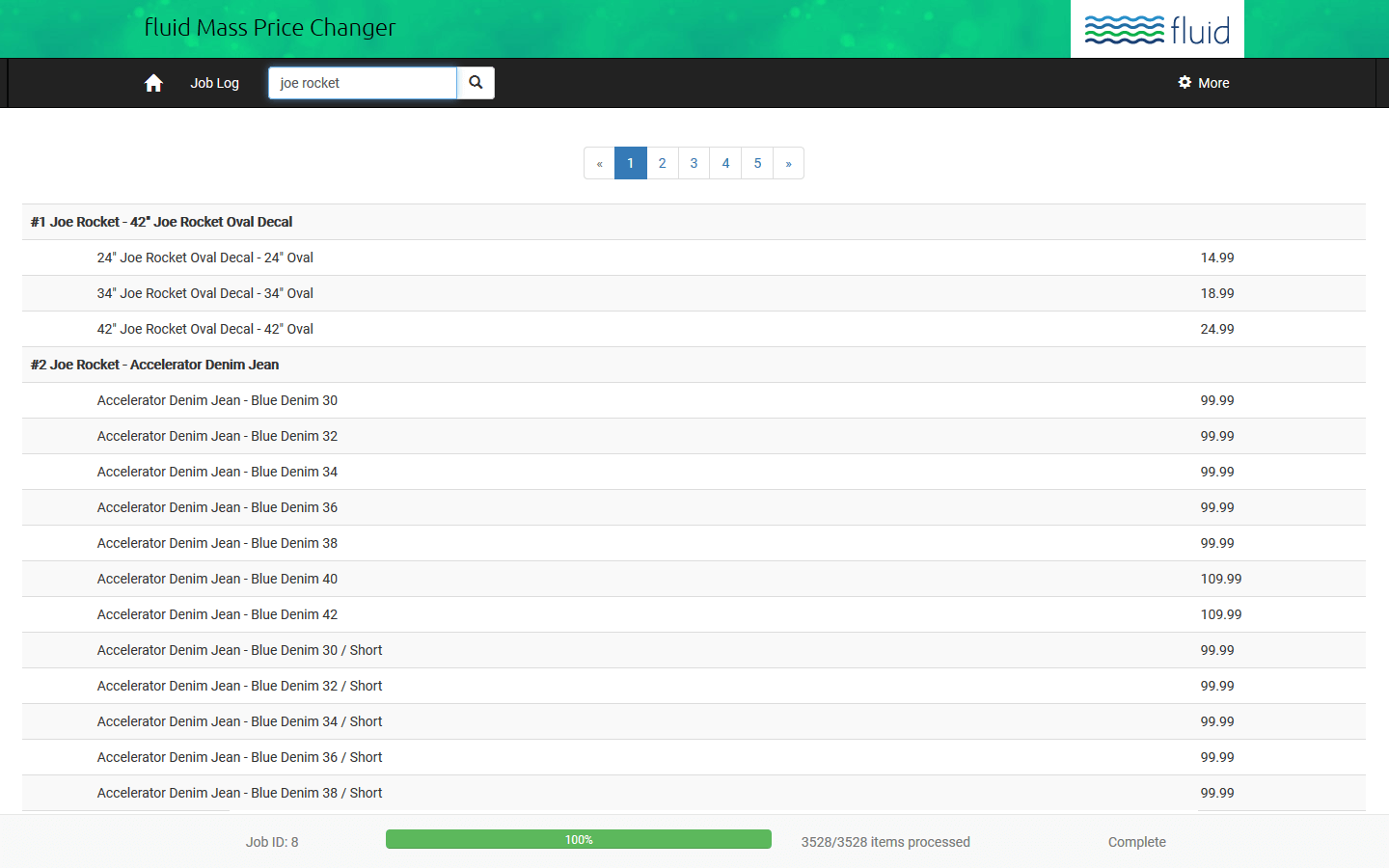Click into the joe rocket search field
This screenshot has height=868, width=1389.
click(362, 83)
